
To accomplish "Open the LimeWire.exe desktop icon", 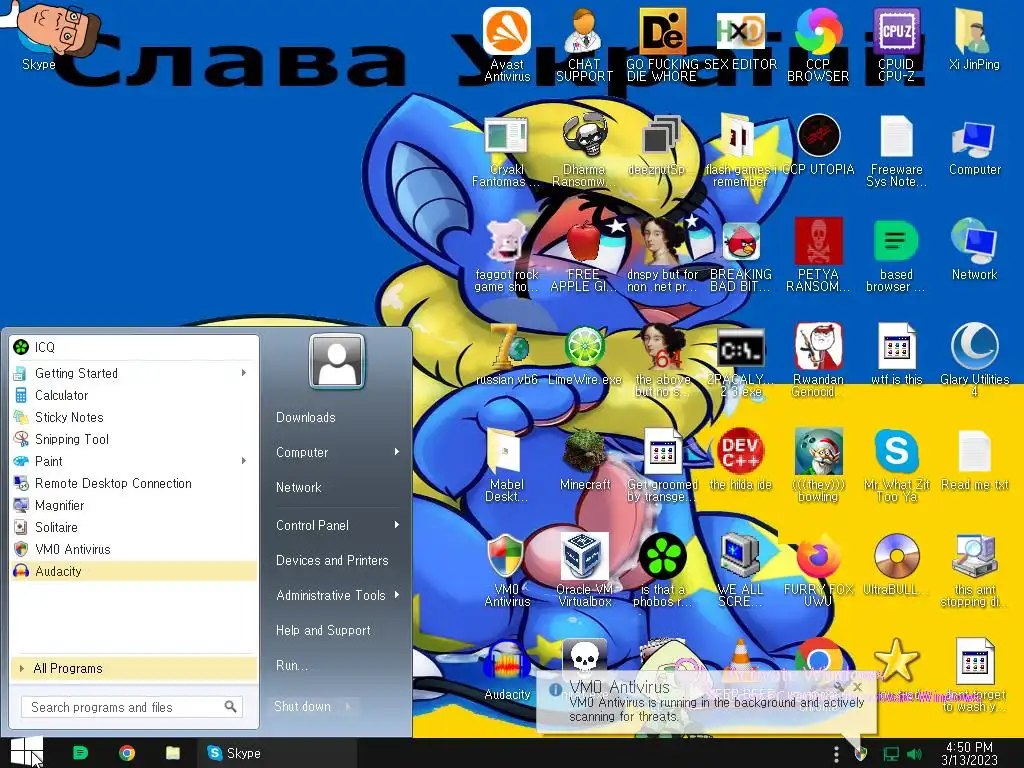I will [x=584, y=355].
